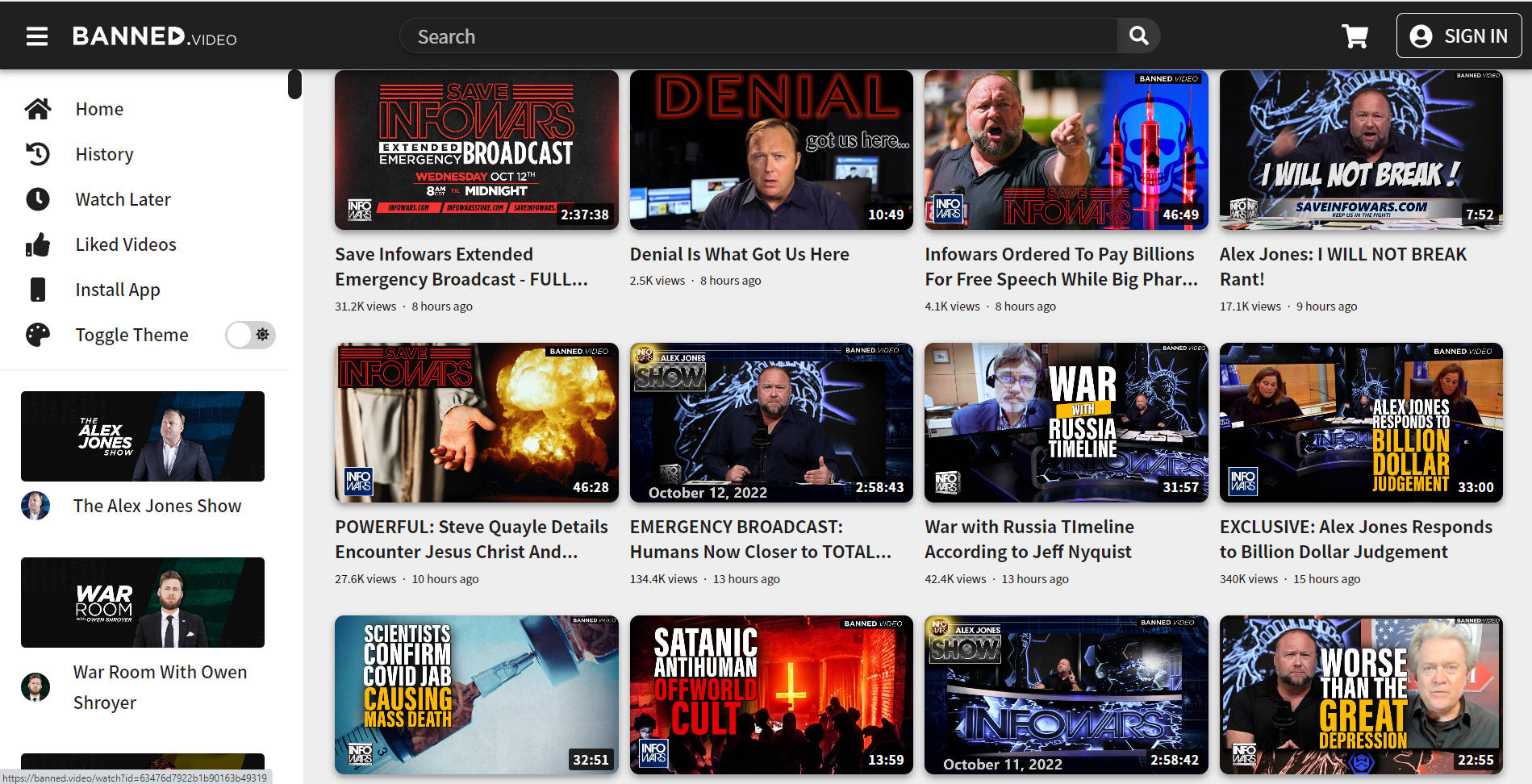Open 'POWERFUL: Steve Quayle Details' title
This screenshot has width=1532, height=784.
[x=471, y=540]
